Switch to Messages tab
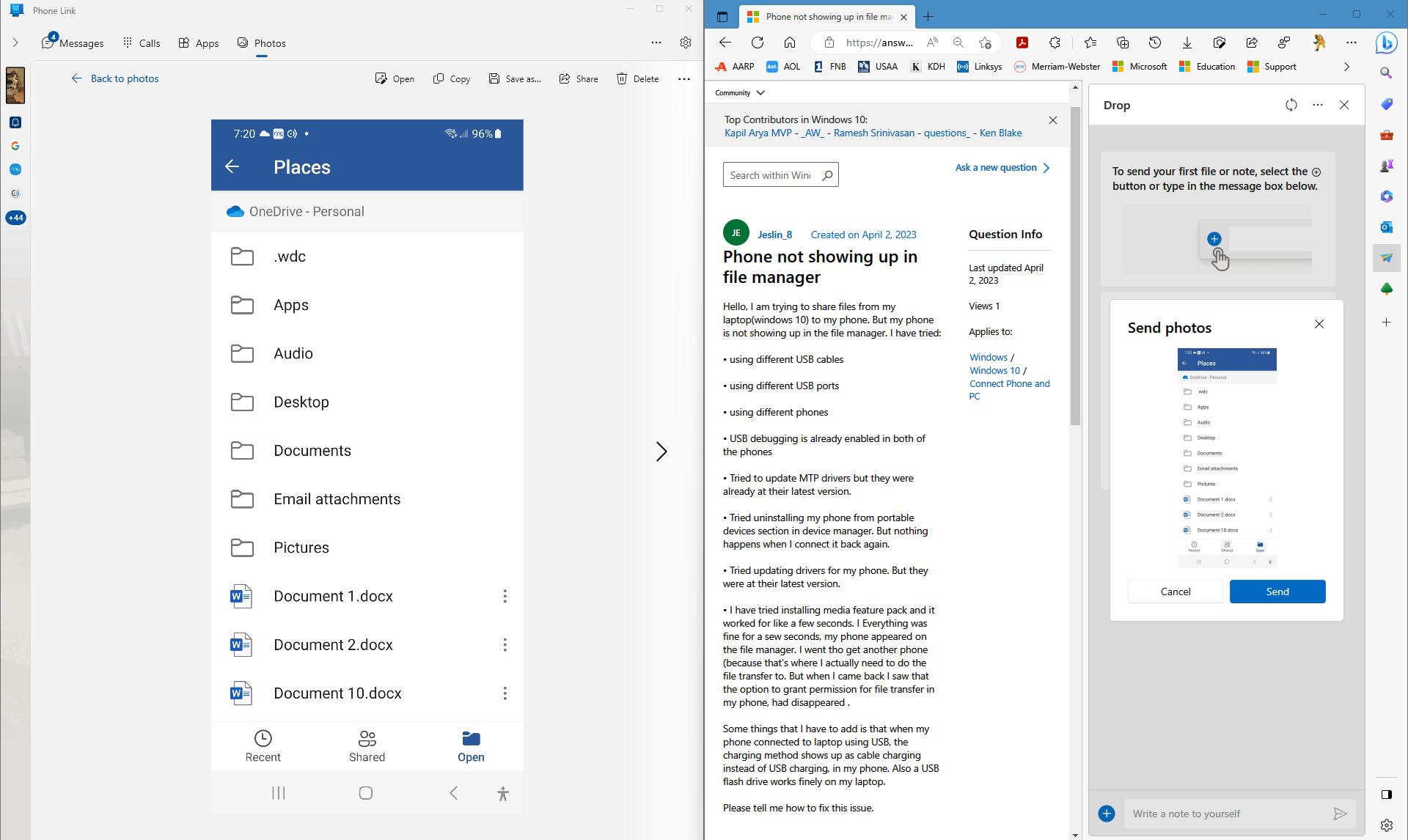 pos(73,43)
